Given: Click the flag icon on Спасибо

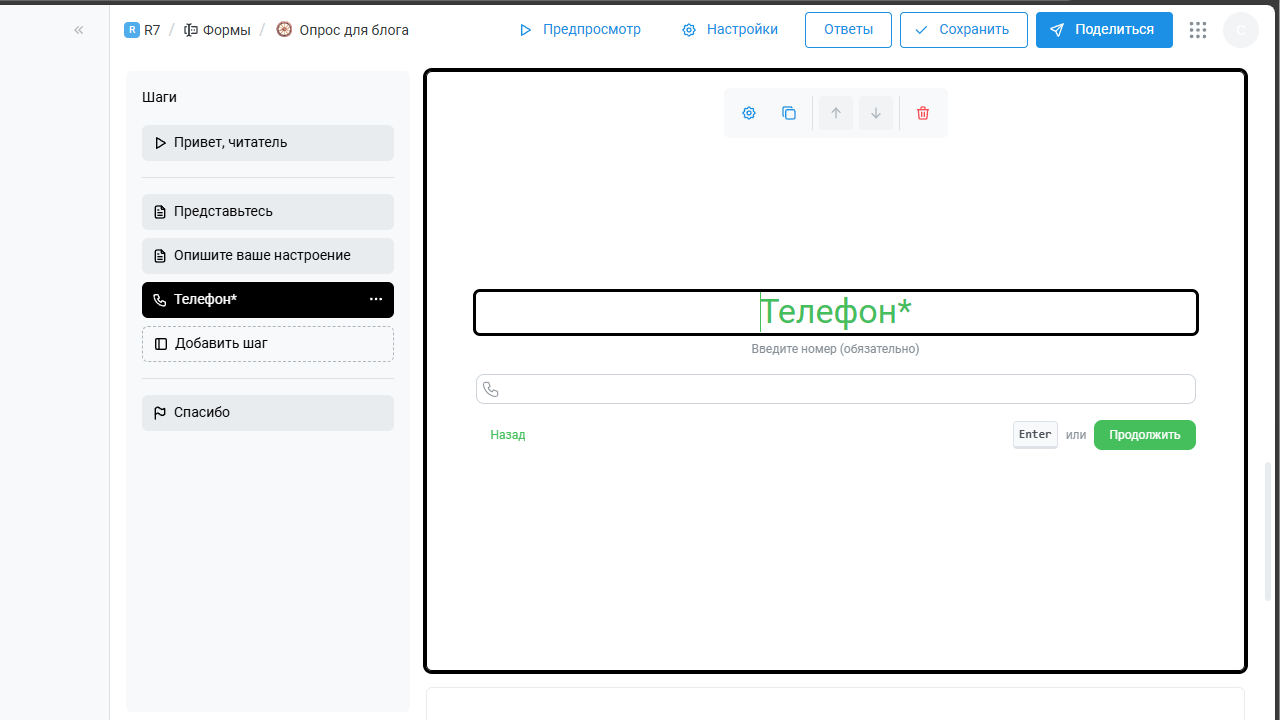Looking at the screenshot, I should pyautogui.click(x=160, y=413).
